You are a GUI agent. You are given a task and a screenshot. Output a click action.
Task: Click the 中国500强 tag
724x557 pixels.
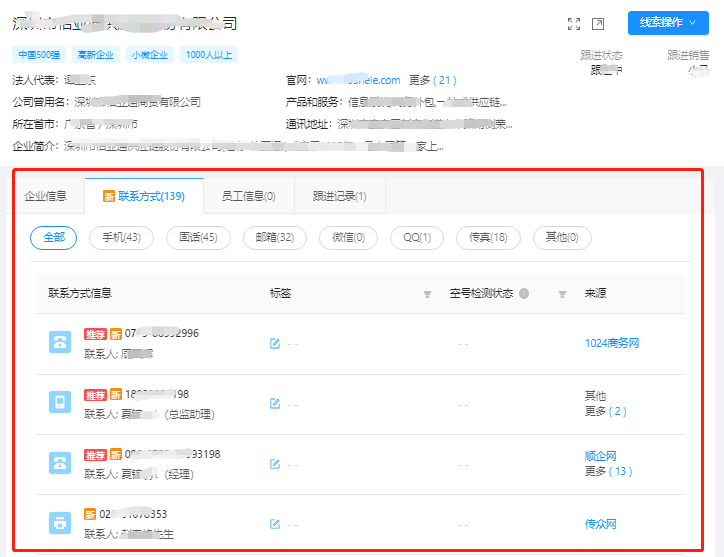[39, 55]
